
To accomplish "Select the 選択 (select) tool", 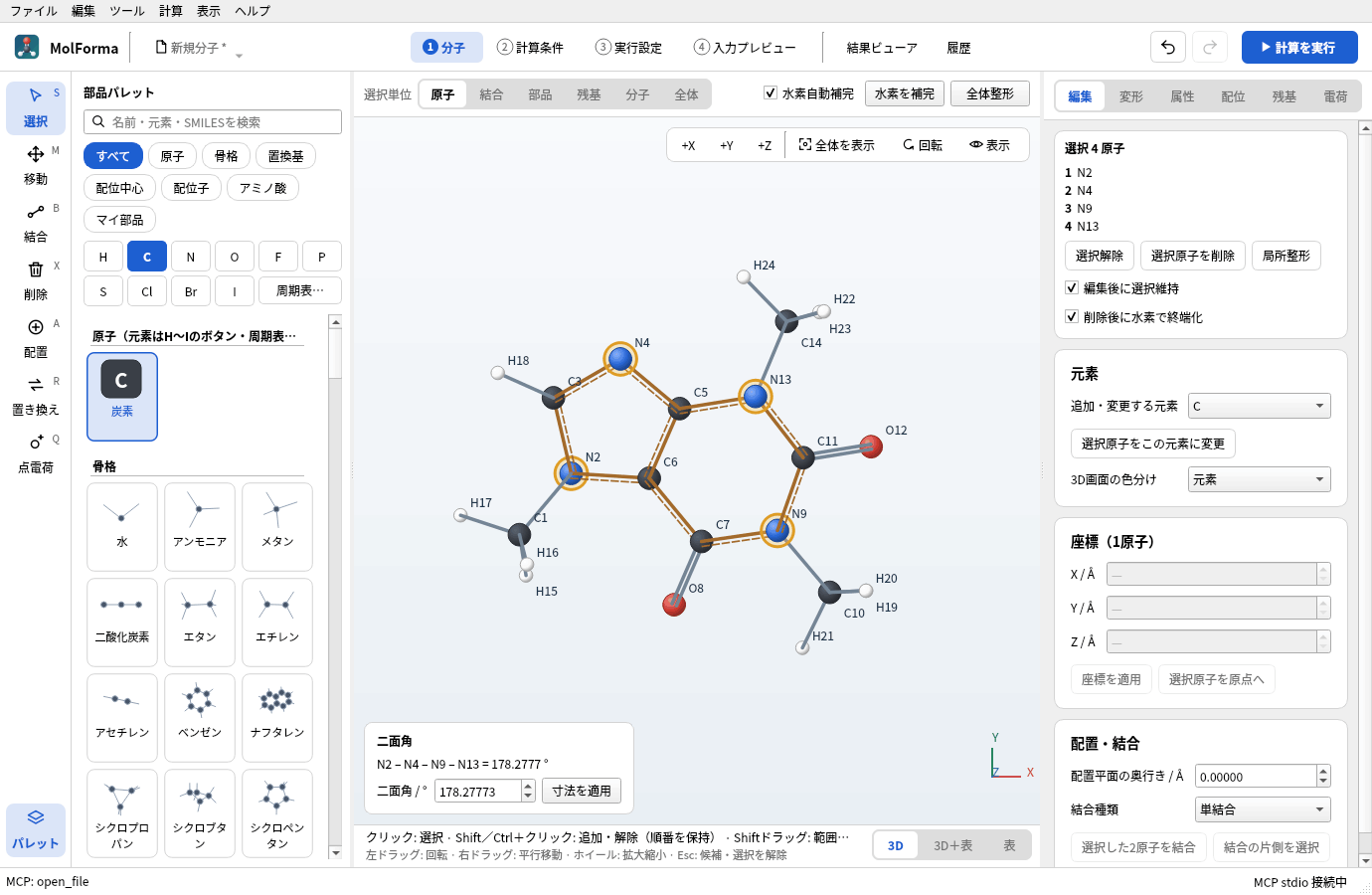I will click(x=36, y=107).
